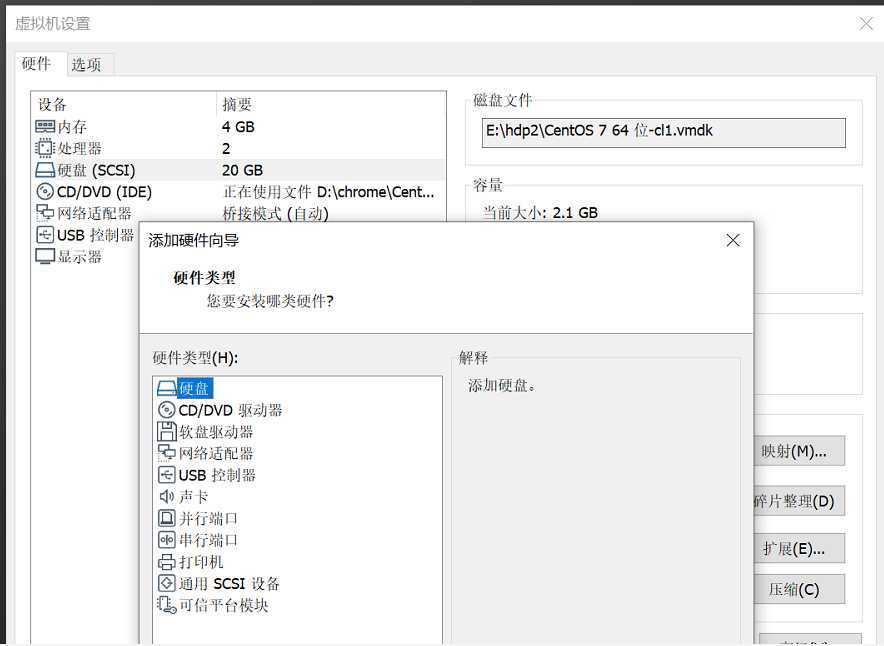Click the 映射(M)... button

pyautogui.click(x=799, y=451)
